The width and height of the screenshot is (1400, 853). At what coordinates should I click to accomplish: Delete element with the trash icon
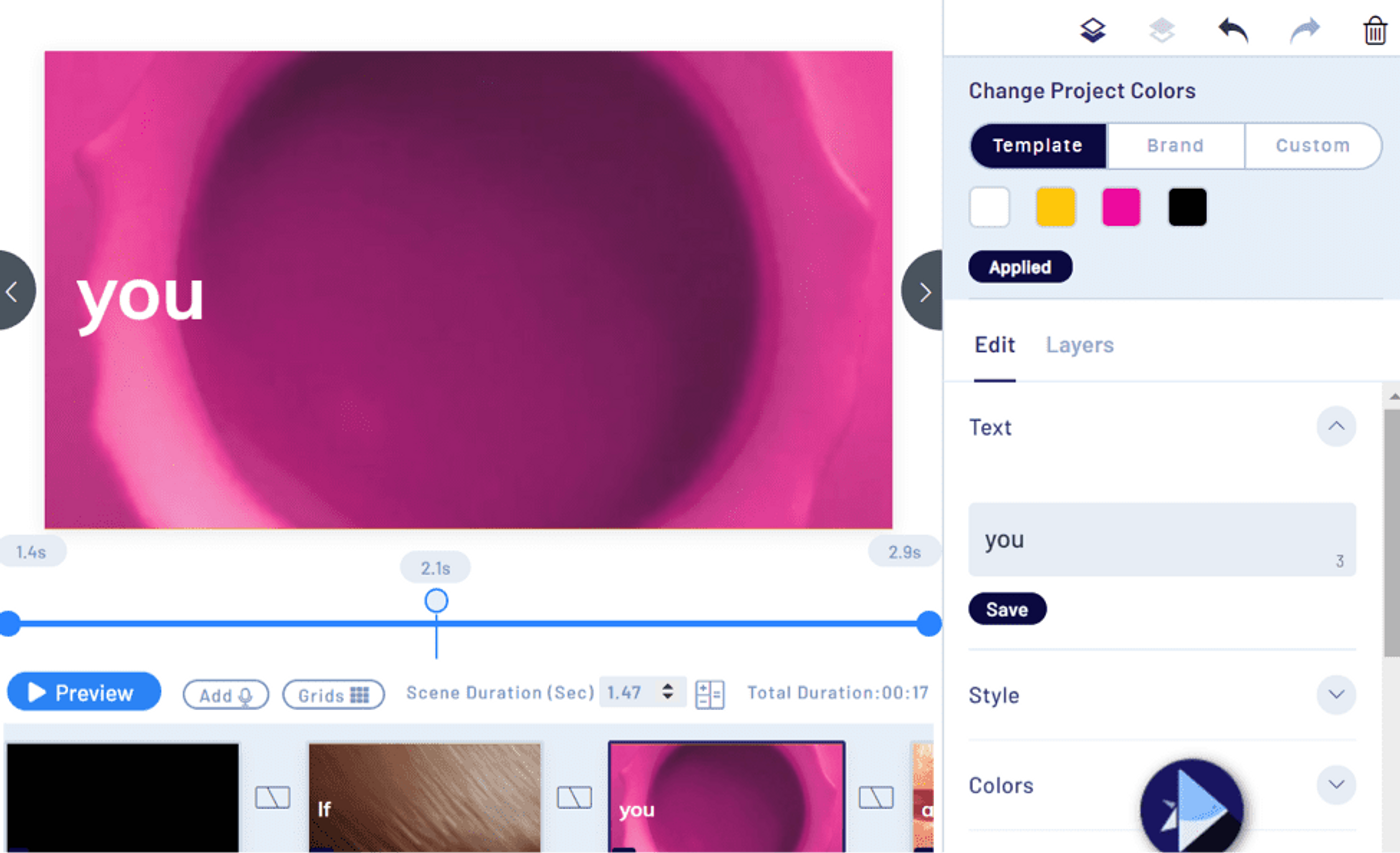[1375, 31]
